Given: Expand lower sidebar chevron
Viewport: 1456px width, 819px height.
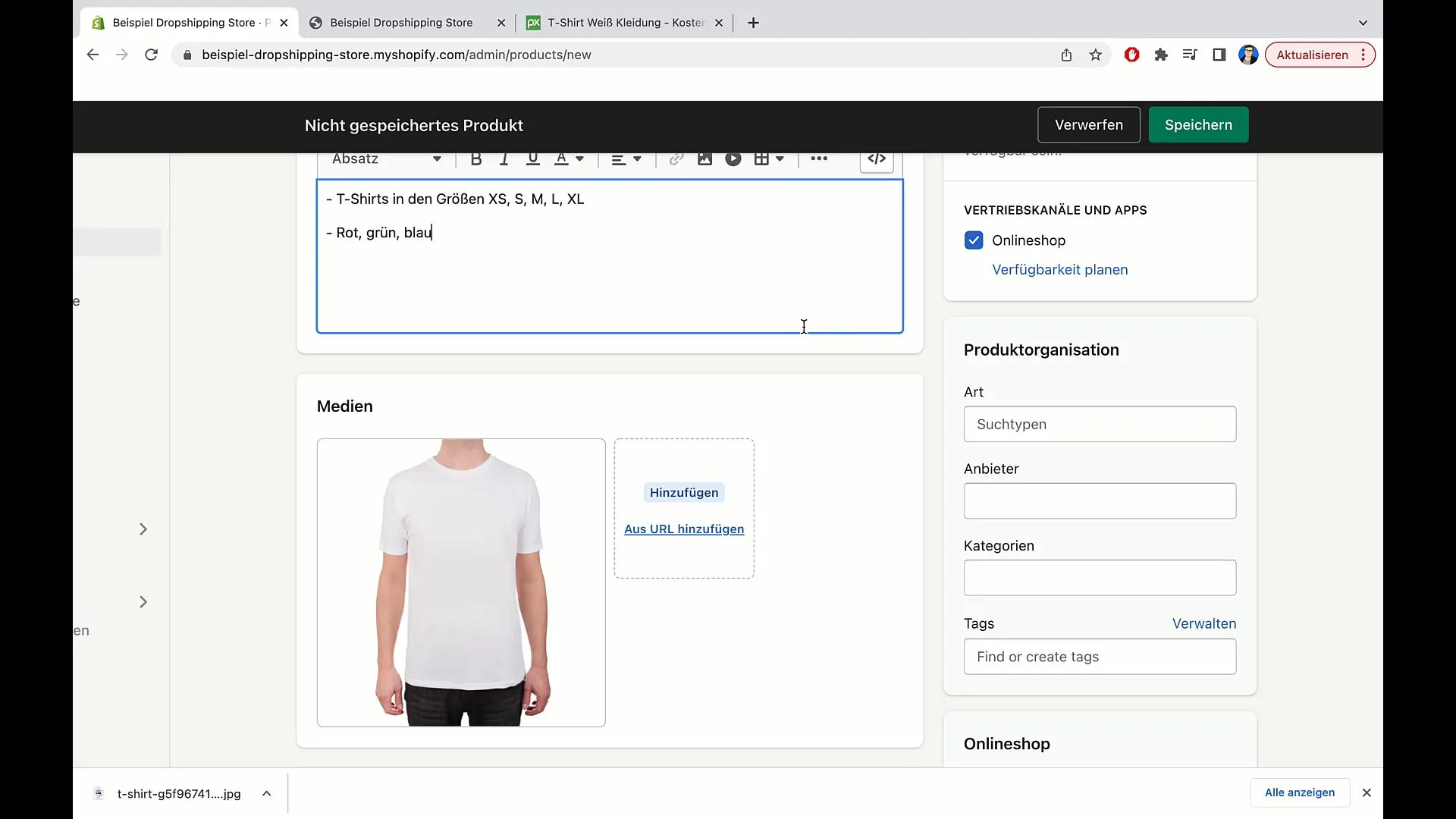Looking at the screenshot, I should [143, 602].
